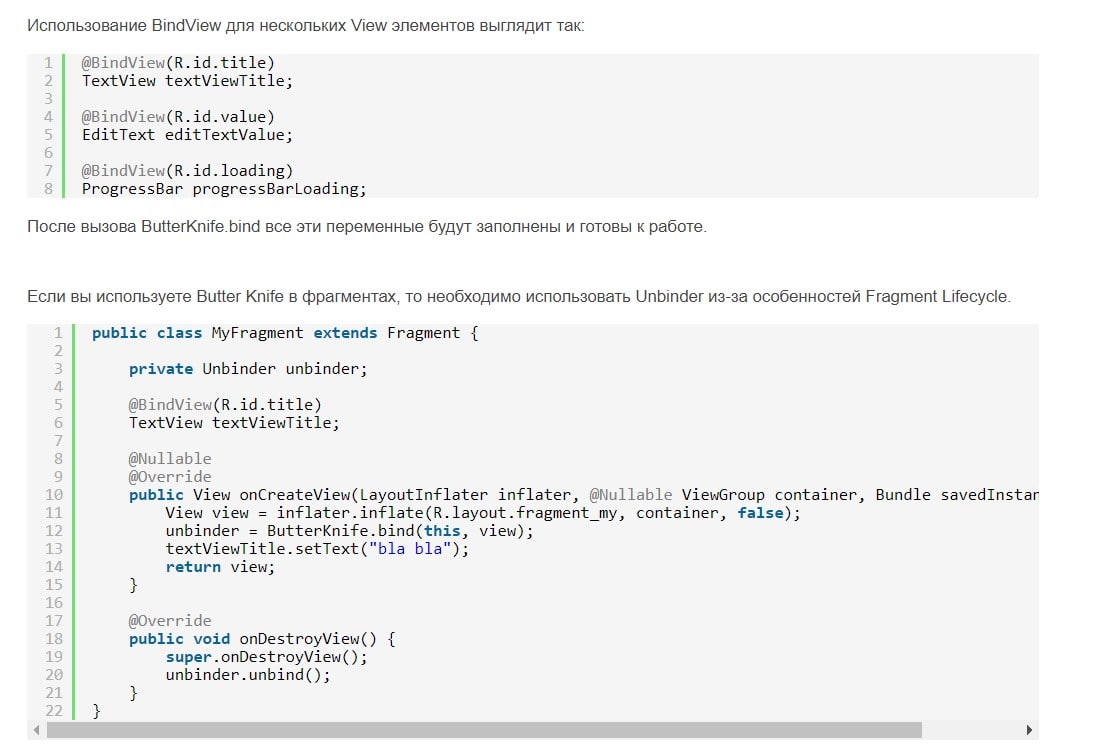Click the "@BindView(R.id.title)" line in the first snippet
The width and height of the screenshot is (1104, 753).
pos(178,63)
